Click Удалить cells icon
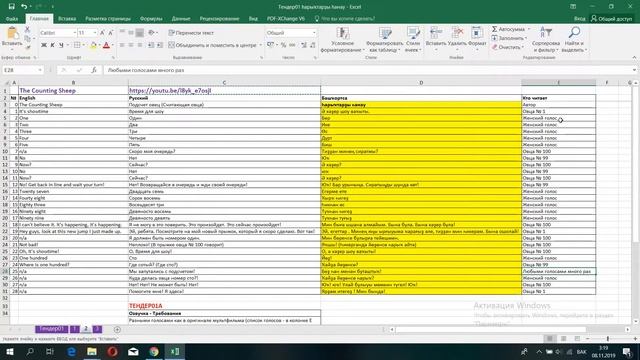Viewport: 640px width, 360px height. point(457,33)
